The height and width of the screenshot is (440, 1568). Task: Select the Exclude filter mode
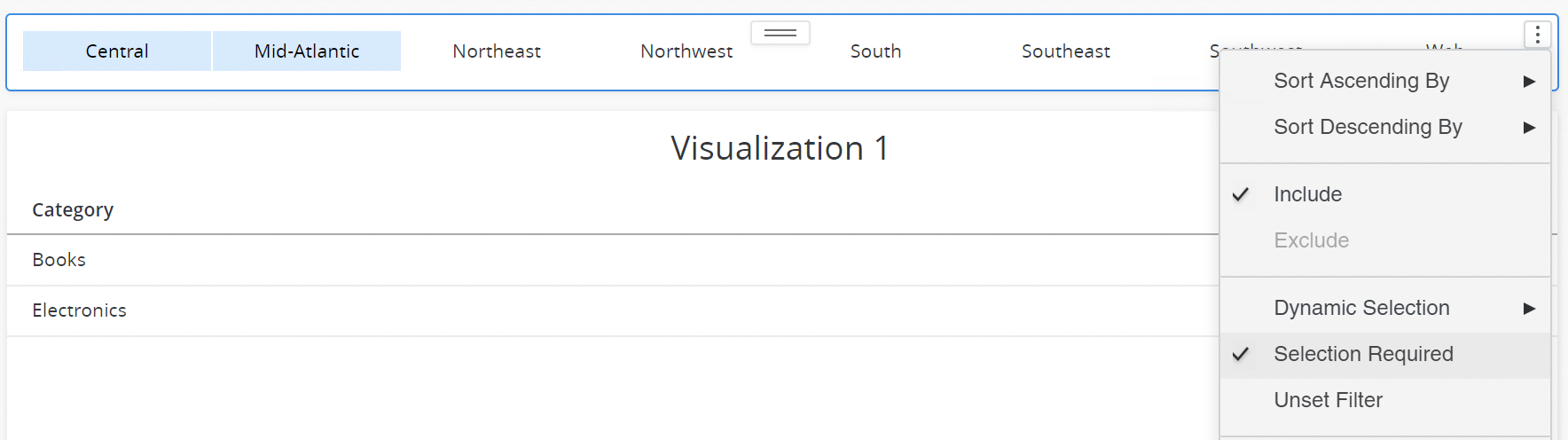click(1311, 240)
